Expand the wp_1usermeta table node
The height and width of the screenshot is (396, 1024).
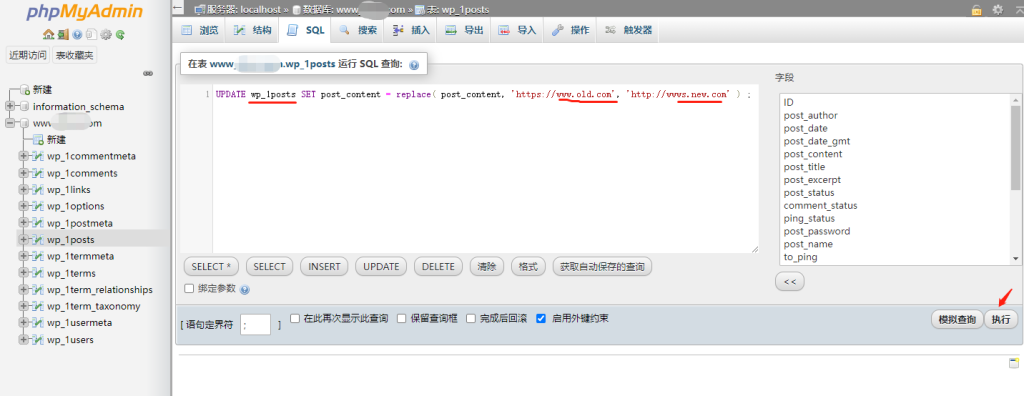pyautogui.click(x=24, y=323)
